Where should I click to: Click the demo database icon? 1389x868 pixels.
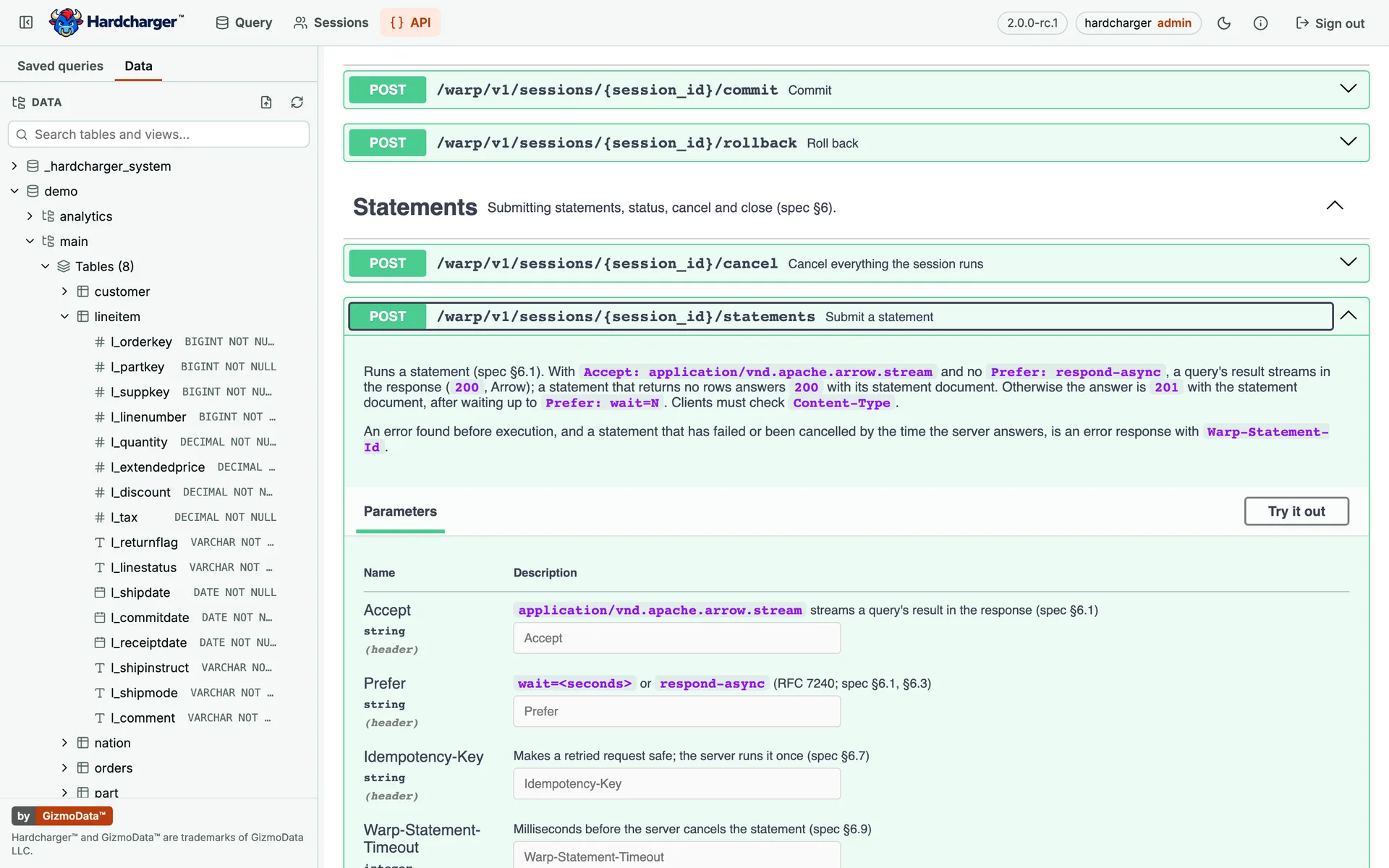[x=33, y=191]
